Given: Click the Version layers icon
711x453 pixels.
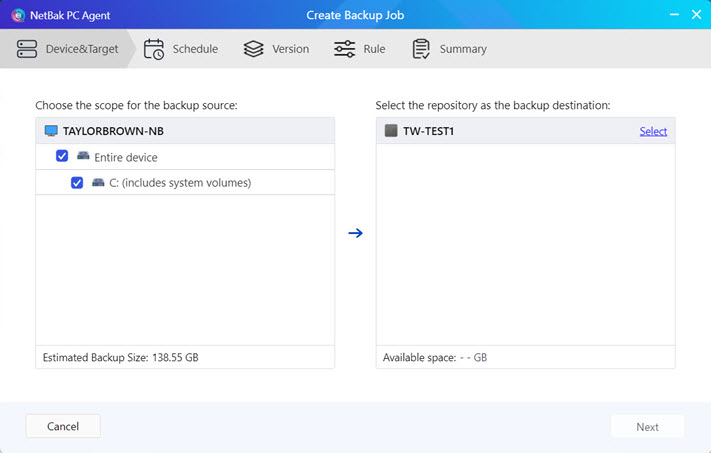Looking at the screenshot, I should pos(254,49).
